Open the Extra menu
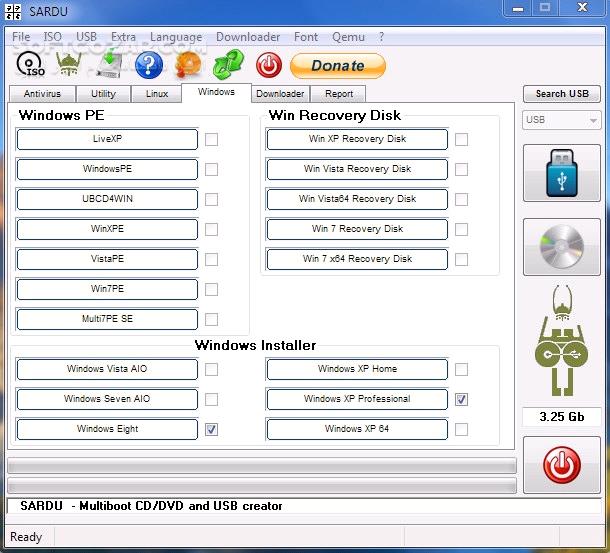Screen dimensions: 610x553 point(123,37)
